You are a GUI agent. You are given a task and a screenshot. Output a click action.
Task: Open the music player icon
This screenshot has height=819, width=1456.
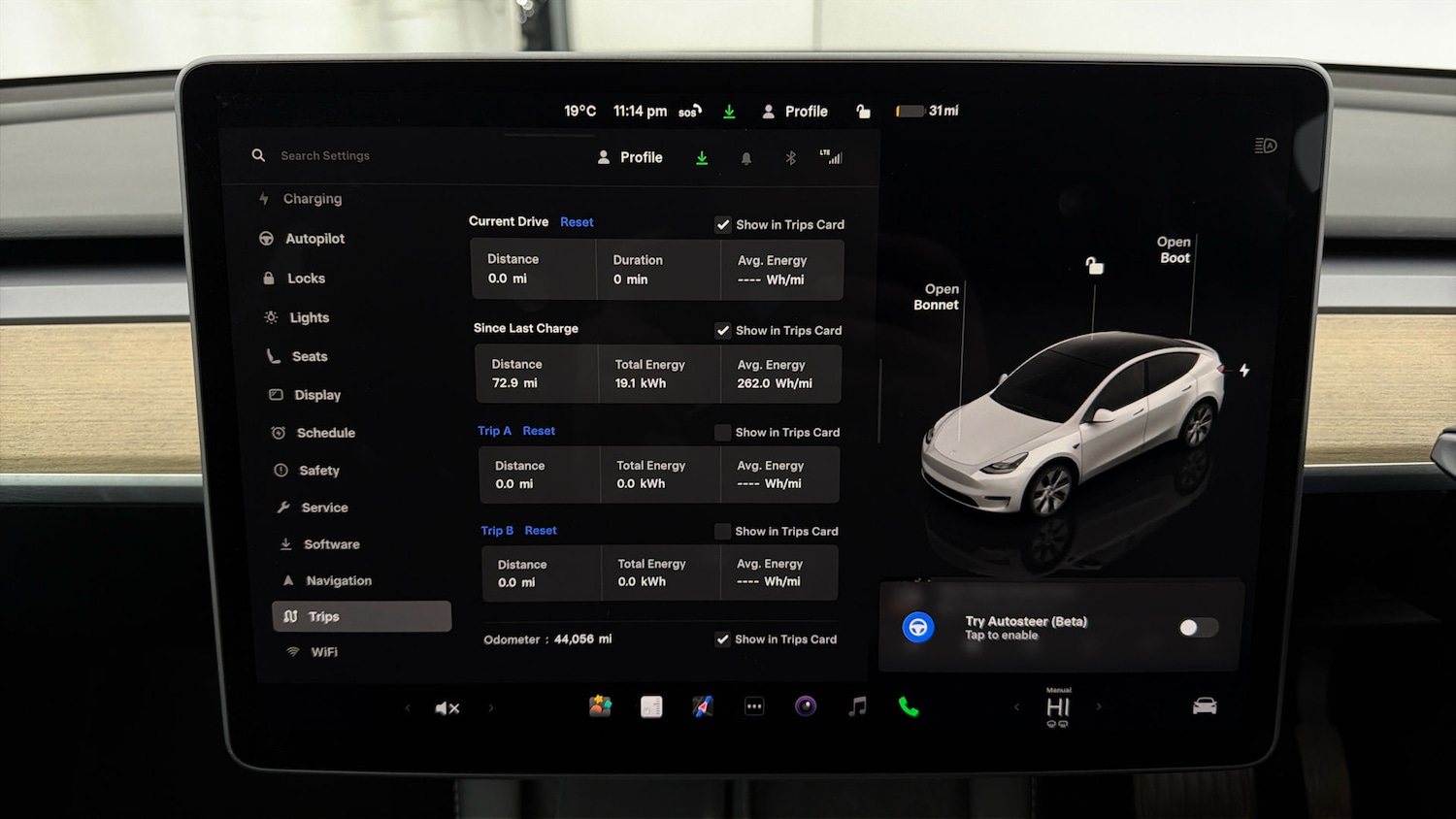pos(856,706)
